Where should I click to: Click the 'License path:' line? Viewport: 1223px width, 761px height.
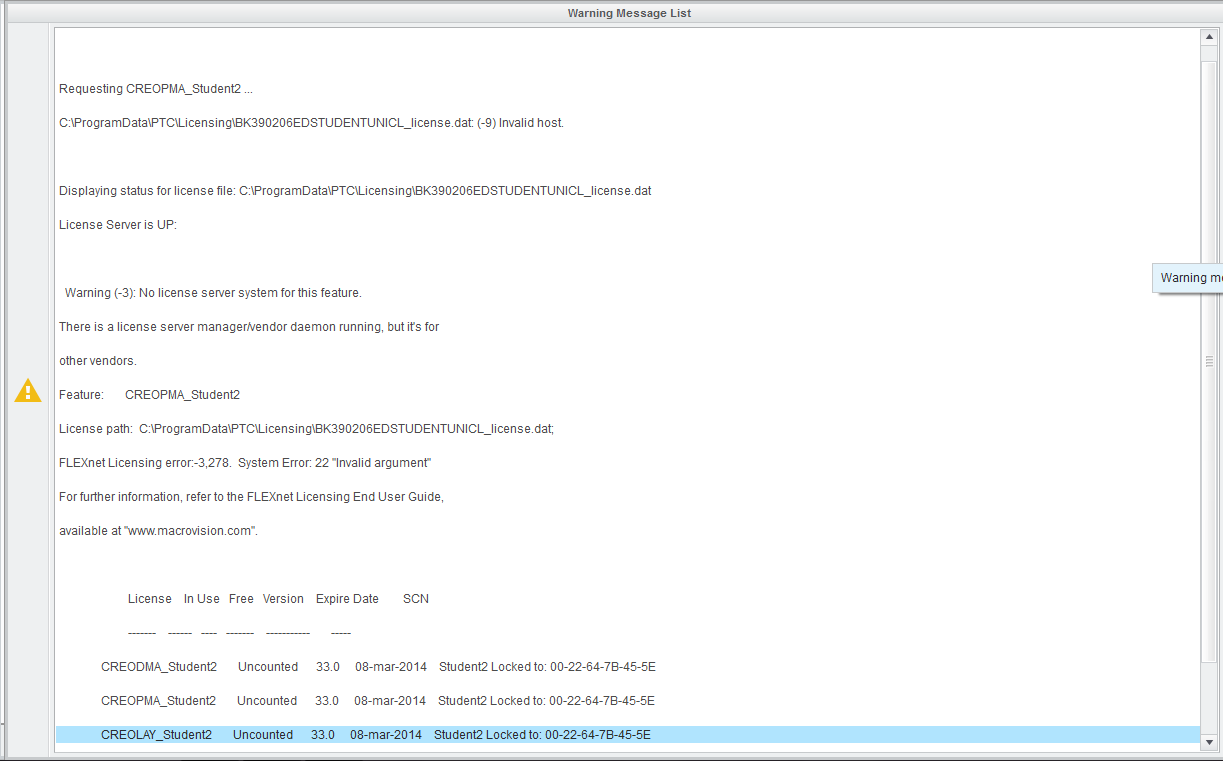click(x=306, y=429)
